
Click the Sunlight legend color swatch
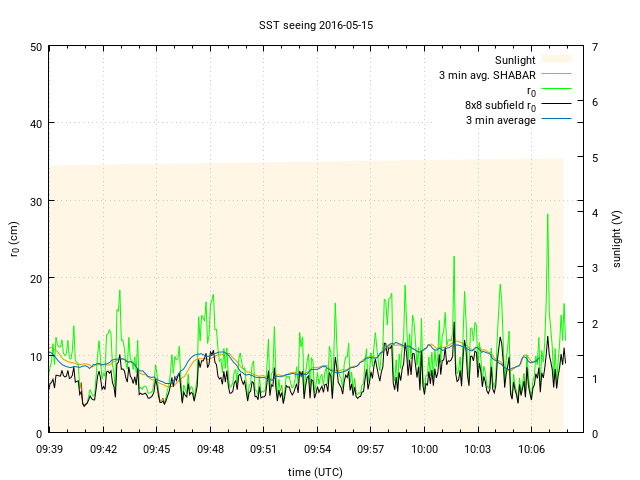tap(555, 60)
